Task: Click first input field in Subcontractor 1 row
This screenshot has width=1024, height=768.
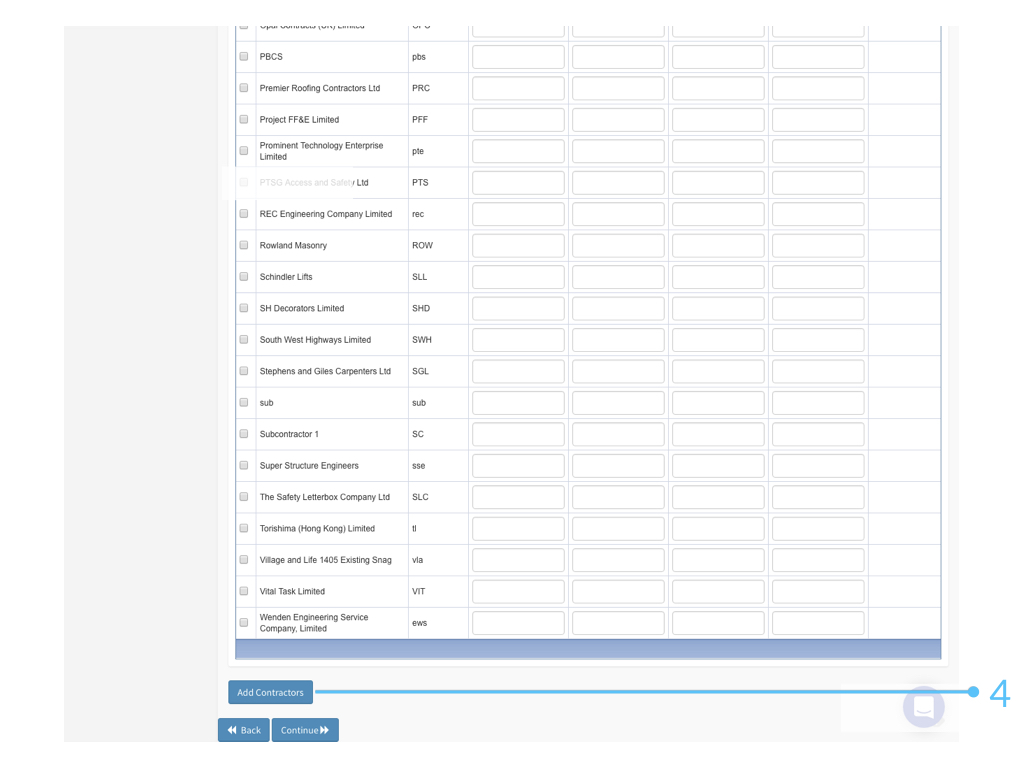Action: tap(519, 434)
